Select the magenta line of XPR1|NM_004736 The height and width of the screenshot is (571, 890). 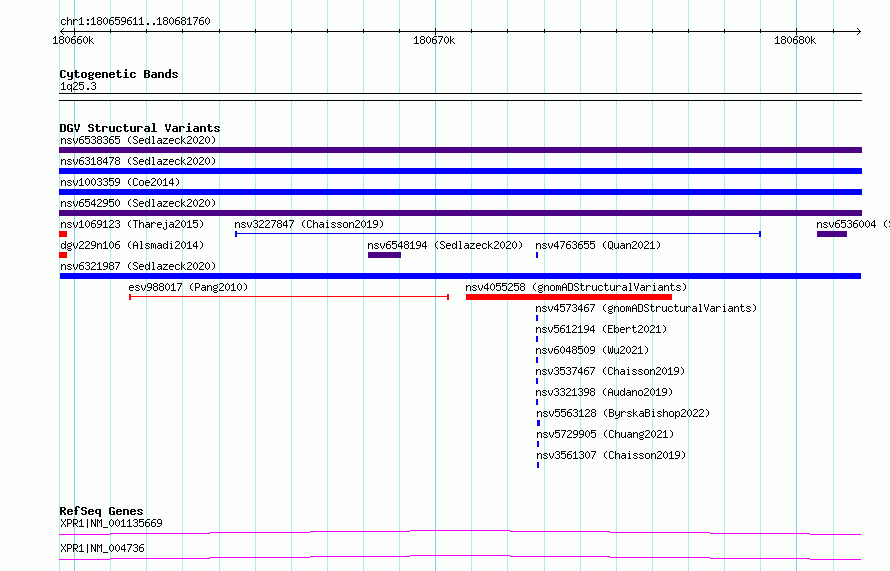tap(460, 557)
